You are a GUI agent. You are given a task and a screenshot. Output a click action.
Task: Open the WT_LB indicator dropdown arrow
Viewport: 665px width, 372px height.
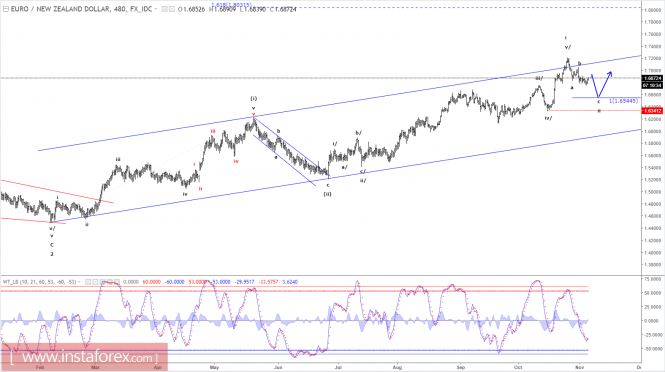click(x=79, y=282)
